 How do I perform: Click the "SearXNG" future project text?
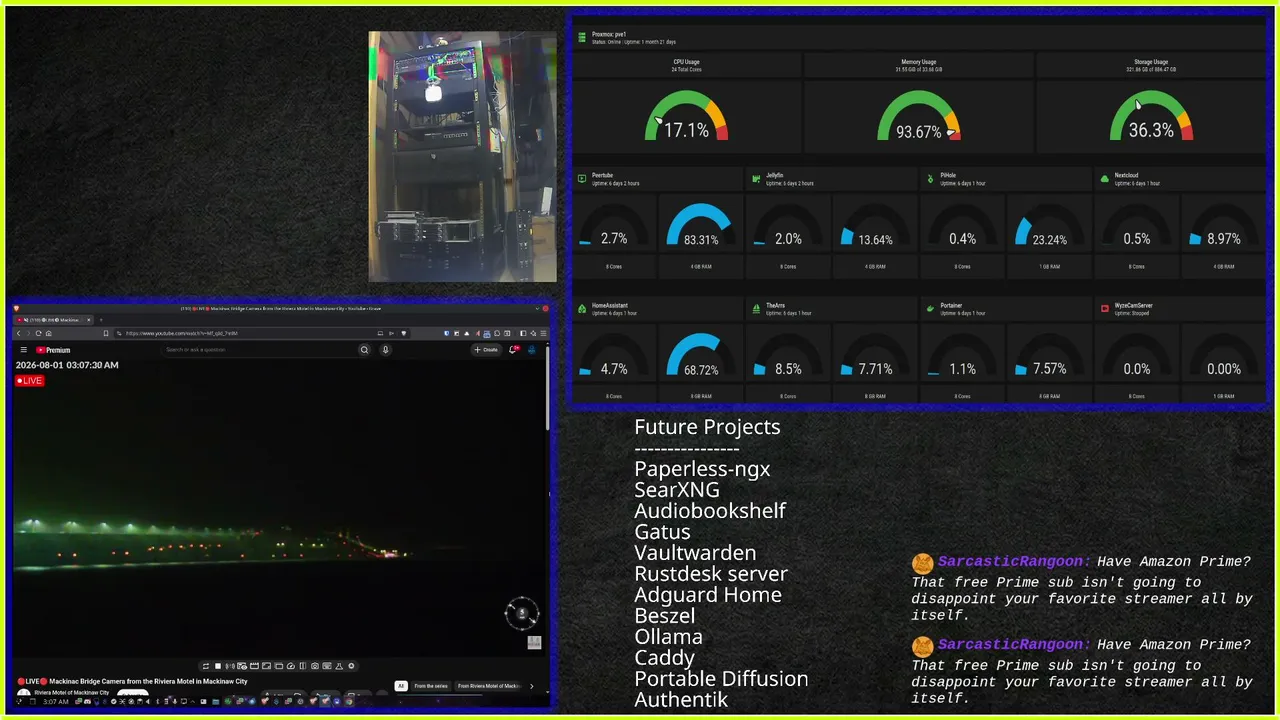pos(677,490)
